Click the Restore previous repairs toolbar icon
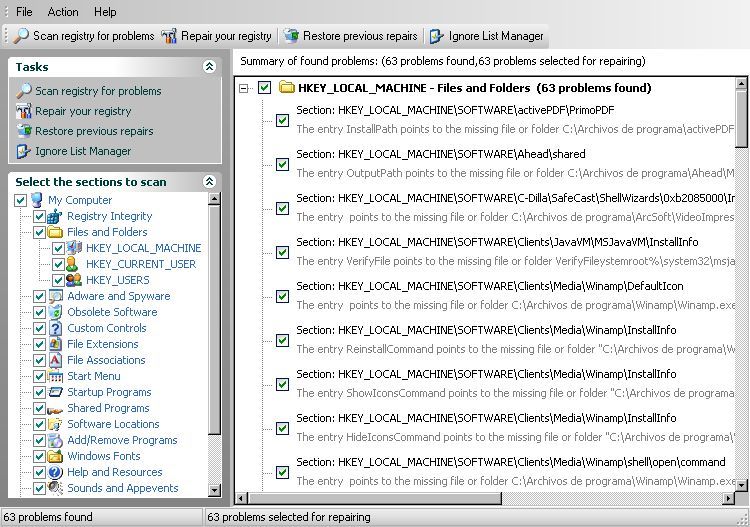 (291, 36)
